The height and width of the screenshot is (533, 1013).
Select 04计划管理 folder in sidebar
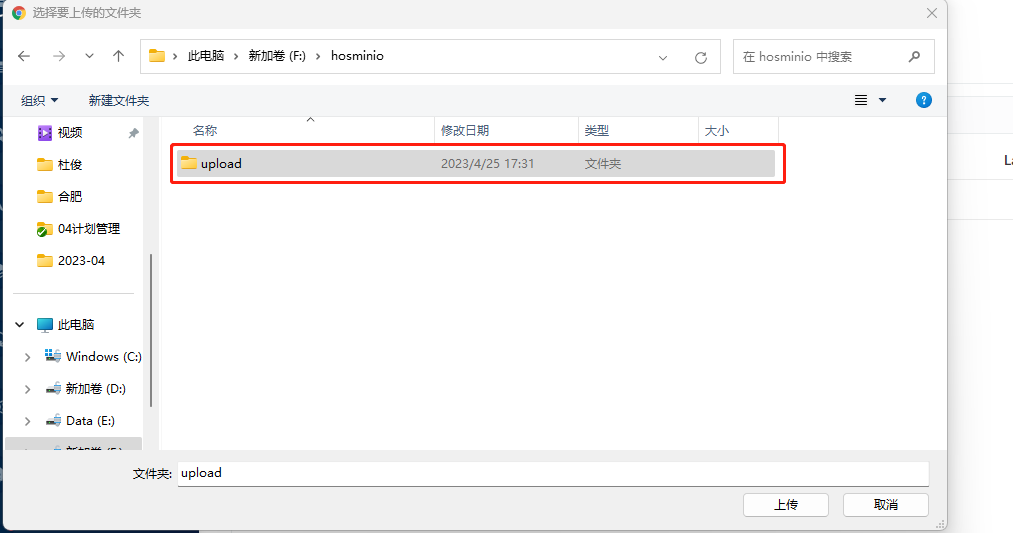pos(88,229)
